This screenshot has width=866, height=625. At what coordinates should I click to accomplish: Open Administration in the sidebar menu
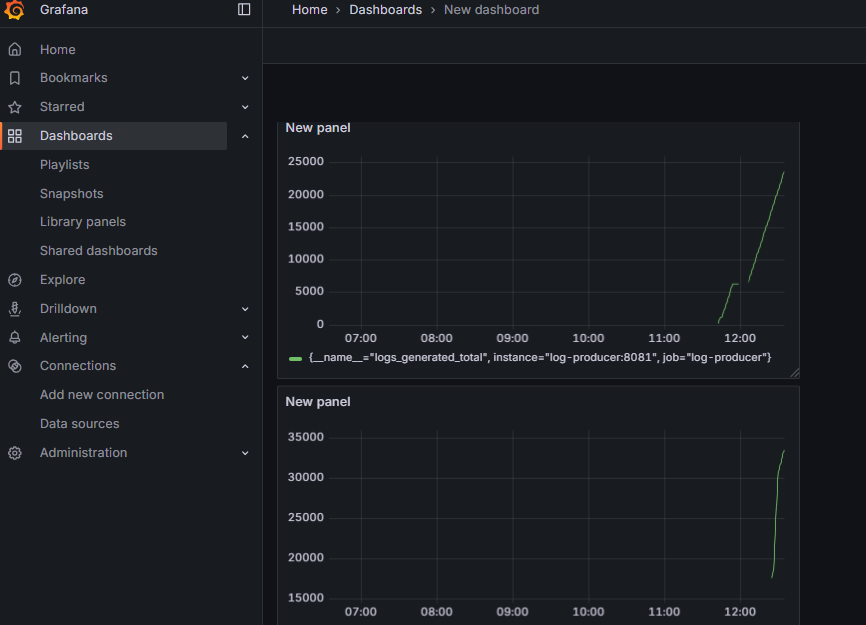point(83,453)
